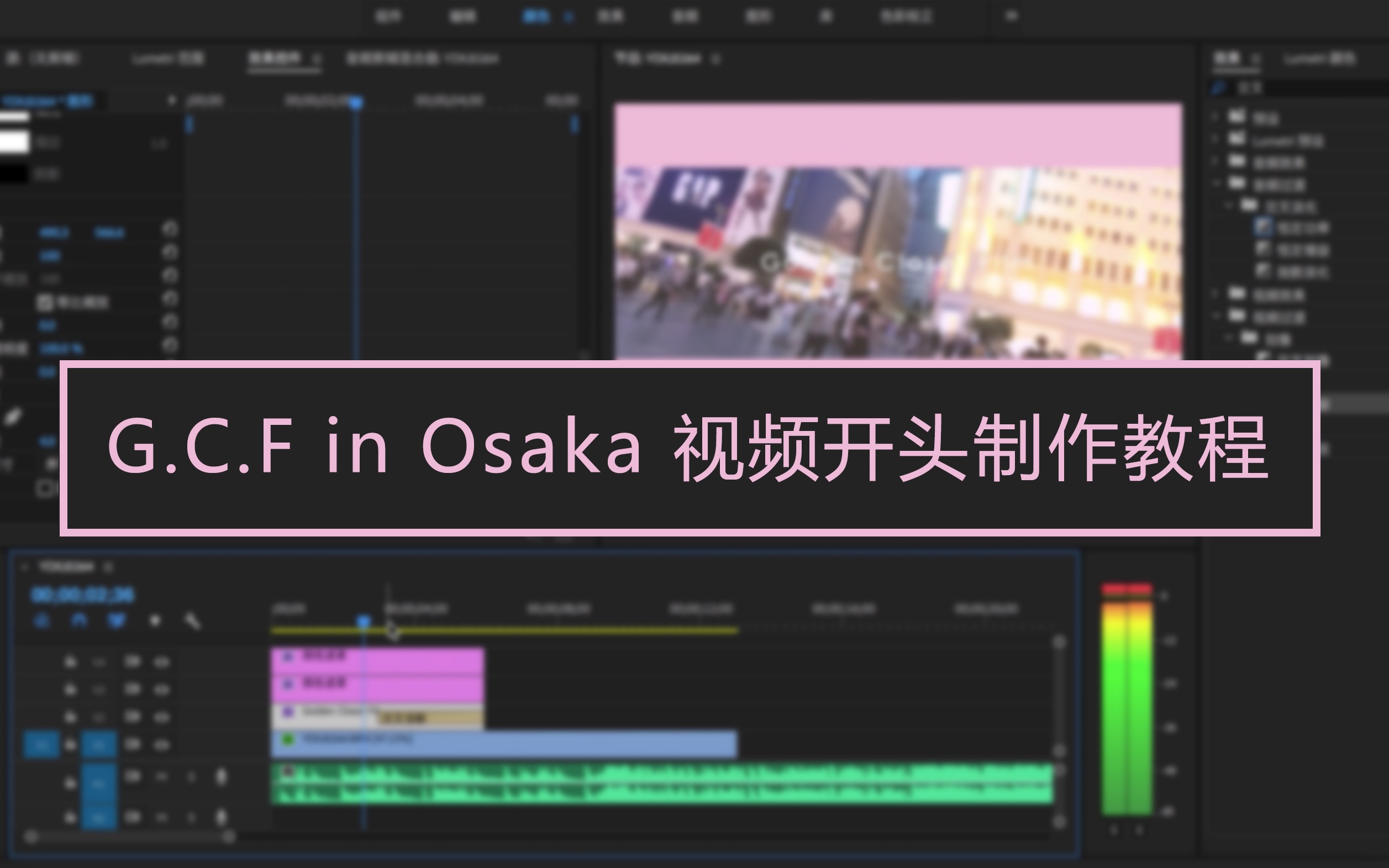Switch to the 编辑 workspace tab
Screen dimensions: 1389x868
pyautogui.click(x=462, y=16)
